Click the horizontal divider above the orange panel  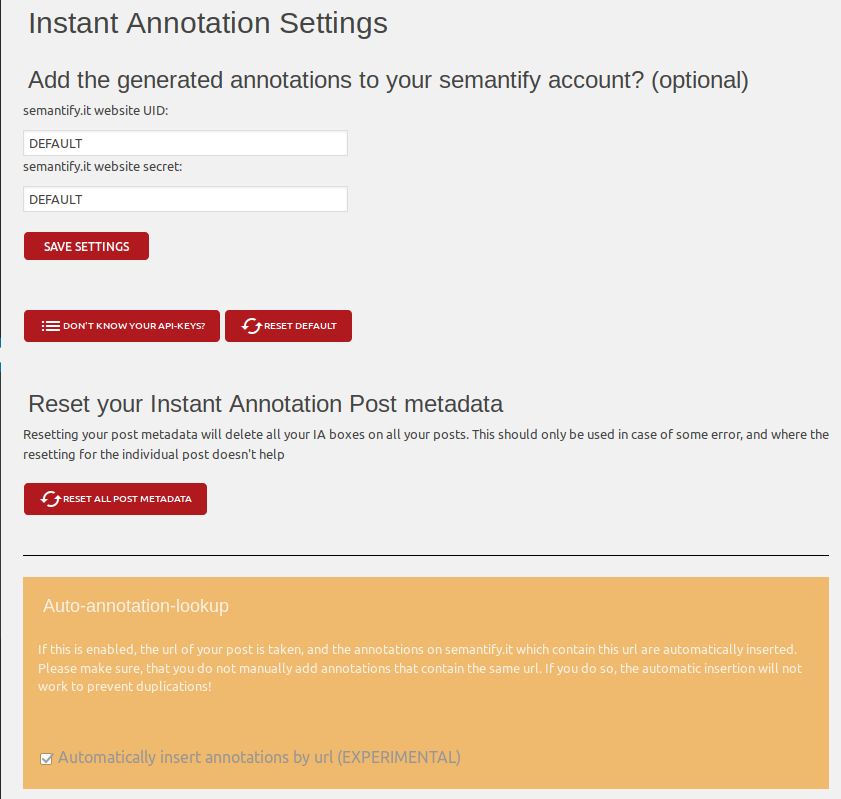pyautogui.click(x=425, y=555)
